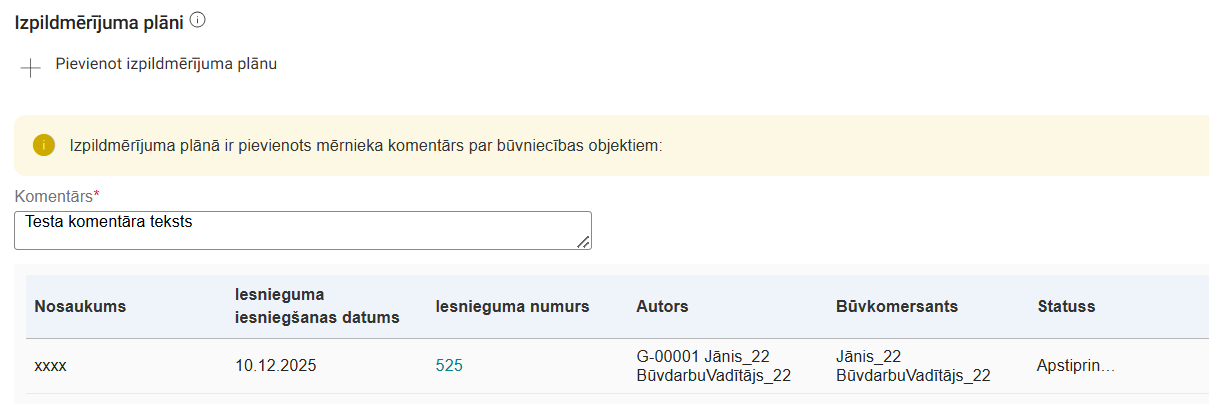Screen dimensions: 1209x404
Task: Click the 'Izpildmērījuma plāni' section heading
Action: 99,21
